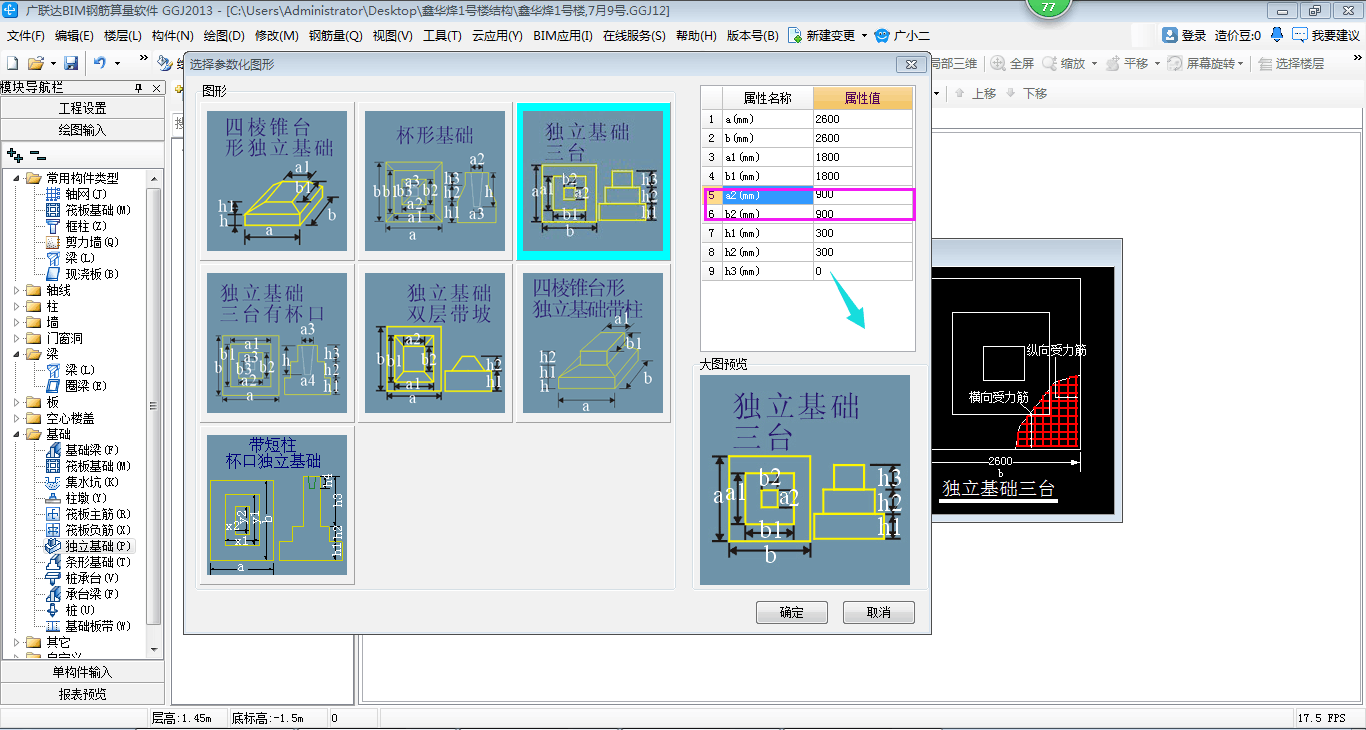
Task: Click the 平移 pan toolbar icon
Action: (1112, 63)
